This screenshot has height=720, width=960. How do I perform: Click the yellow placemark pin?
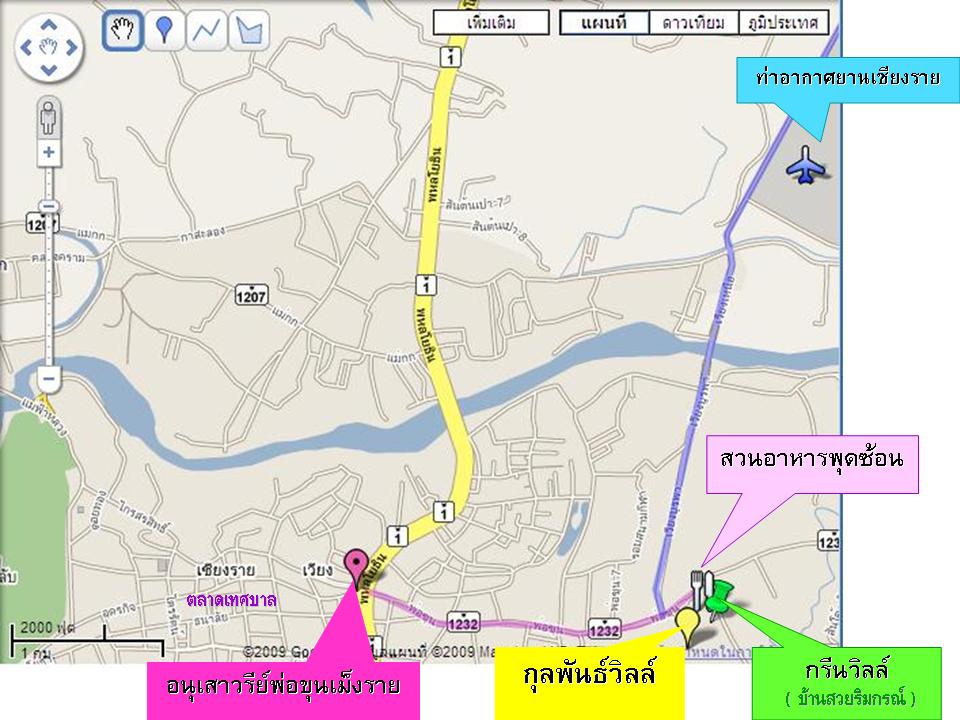[x=688, y=626]
